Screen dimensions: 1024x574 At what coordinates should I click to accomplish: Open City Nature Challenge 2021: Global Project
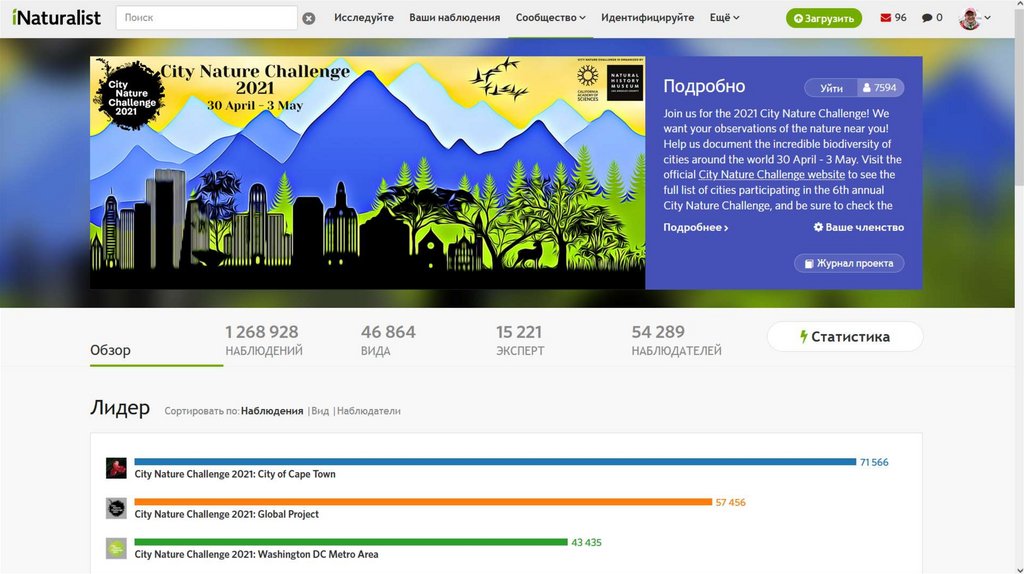point(227,514)
